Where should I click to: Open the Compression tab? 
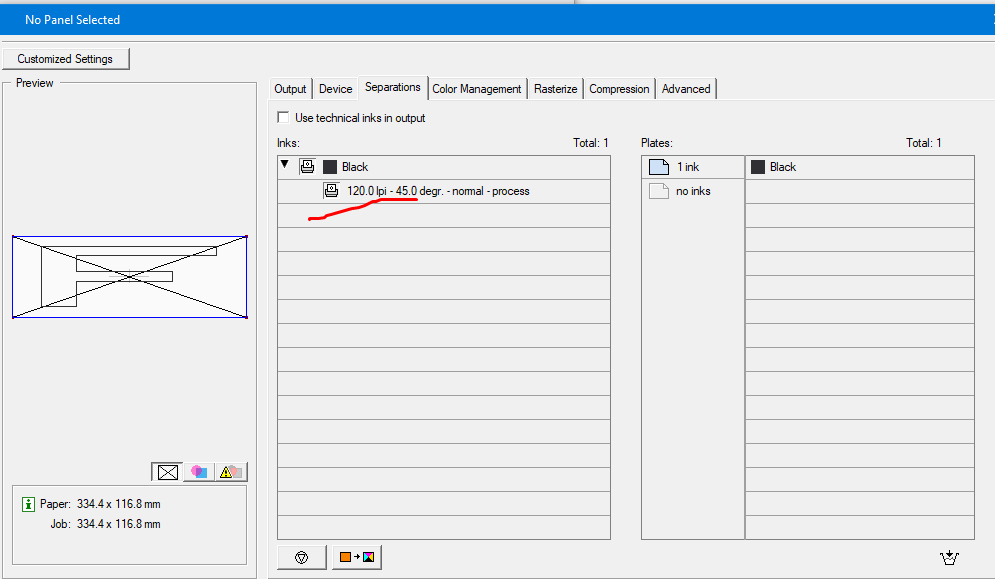point(619,89)
